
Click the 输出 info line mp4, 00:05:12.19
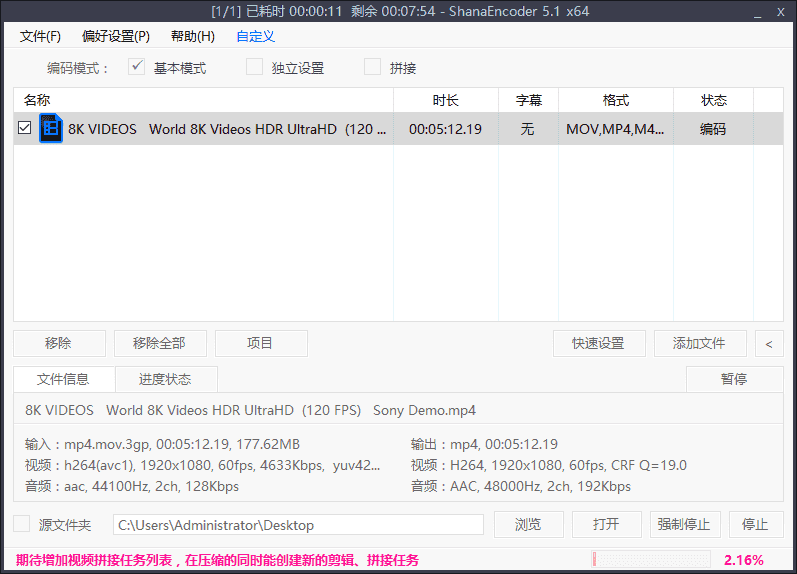(484, 444)
